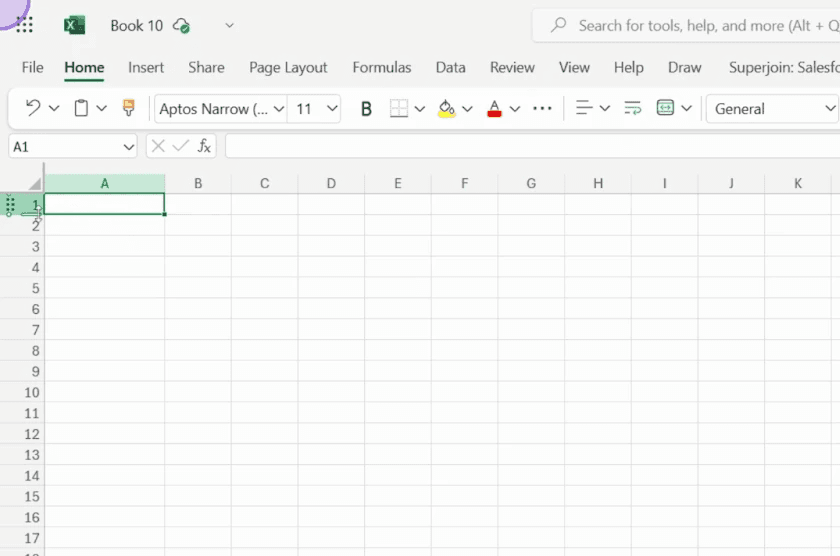
Task: Select the Format Painter brush icon
Action: (x=129, y=108)
